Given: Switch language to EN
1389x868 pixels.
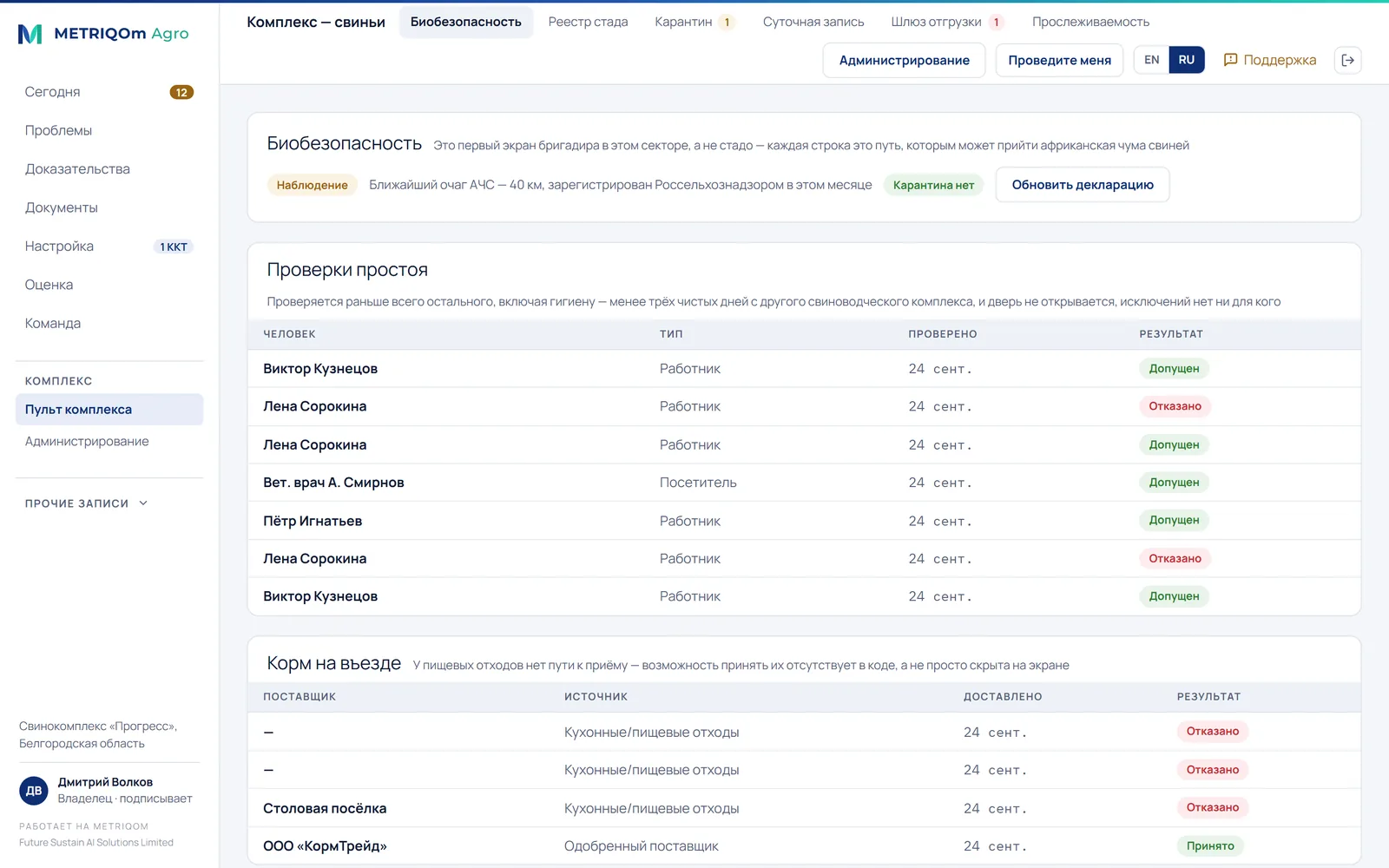Looking at the screenshot, I should point(1151,60).
